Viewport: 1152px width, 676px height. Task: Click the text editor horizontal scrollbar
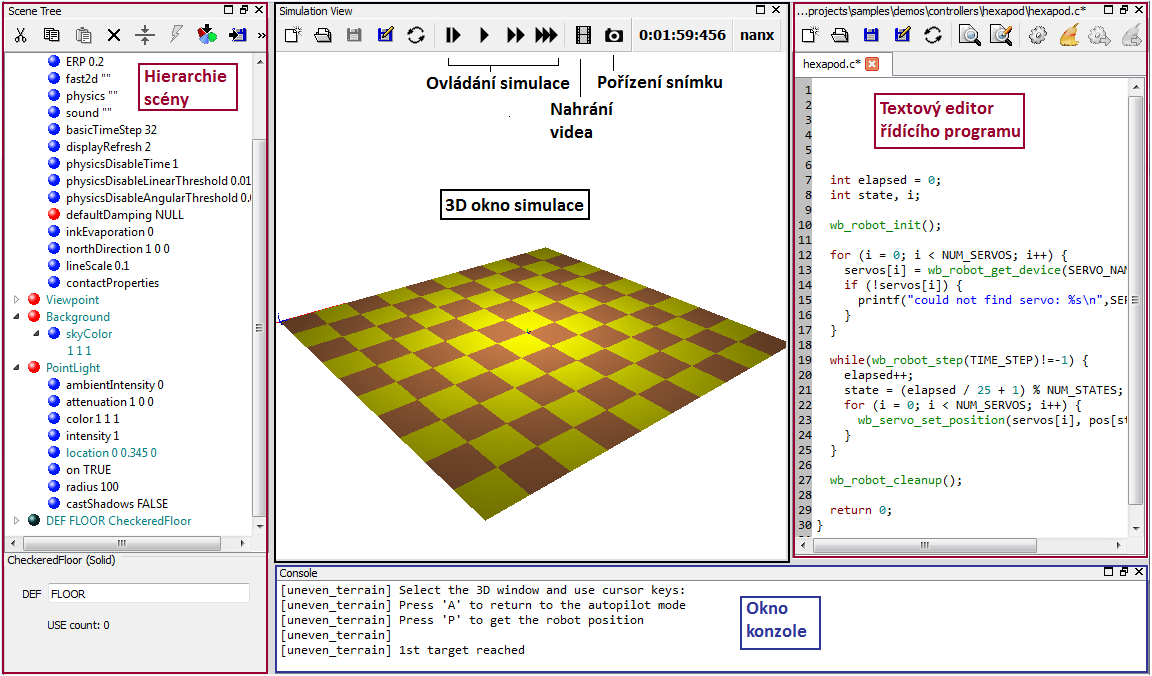(925, 545)
